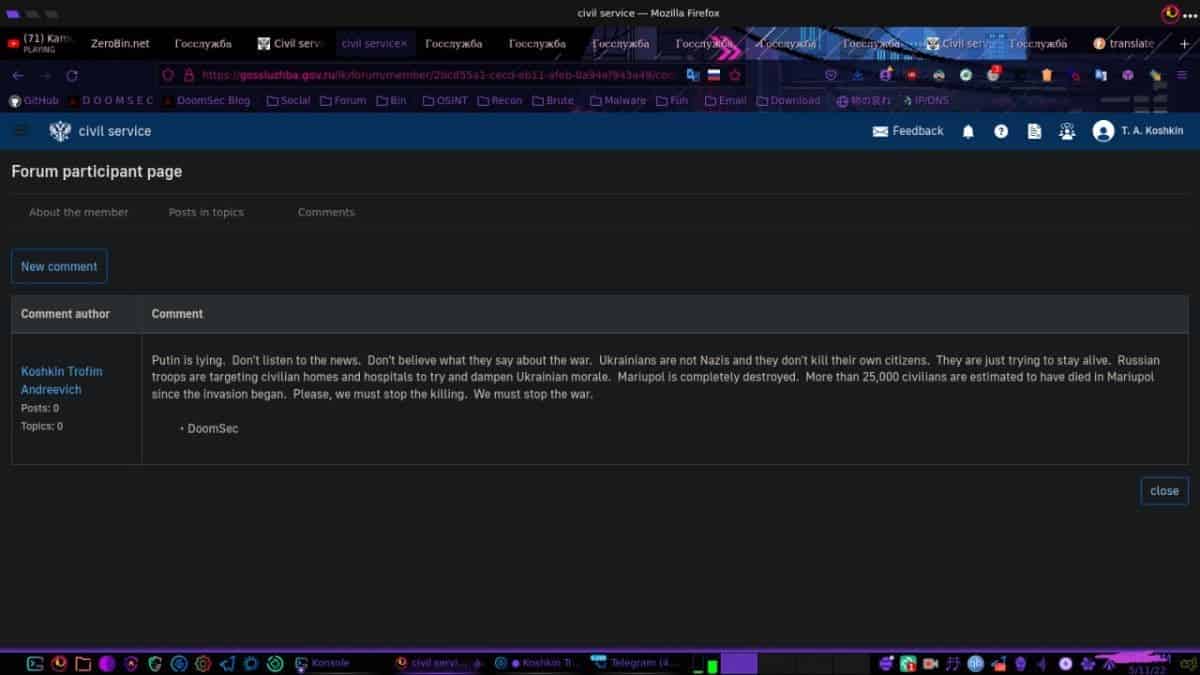The image size is (1200, 675).
Task: Switch to Posts in topics tab
Action: (x=206, y=212)
